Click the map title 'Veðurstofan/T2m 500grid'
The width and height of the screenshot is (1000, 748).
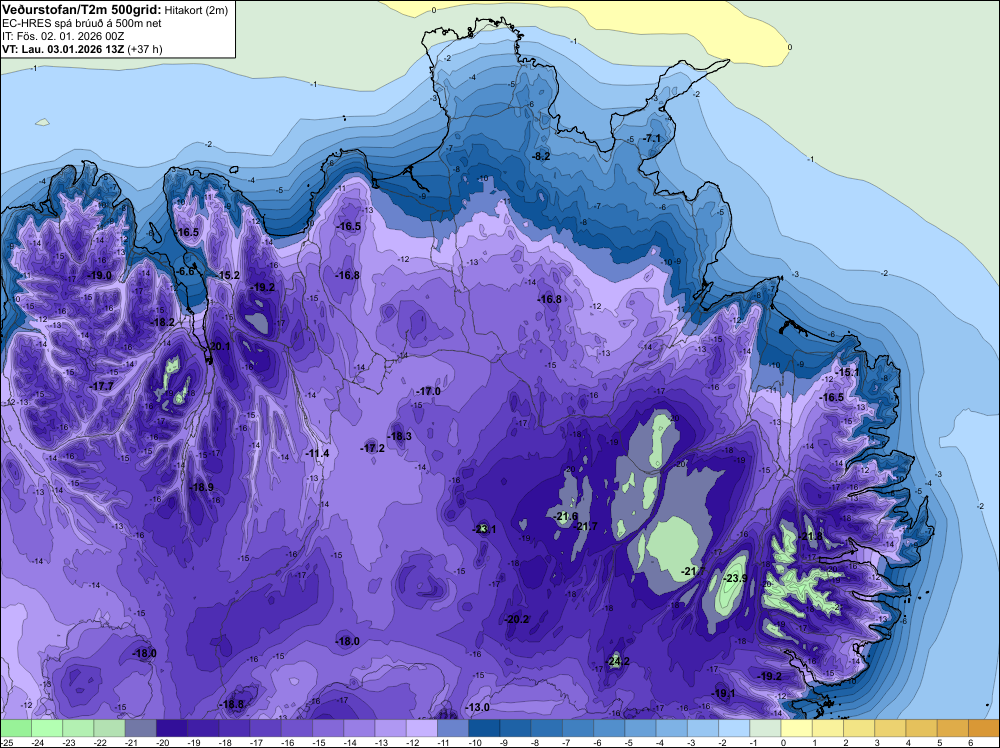[x=82, y=10]
